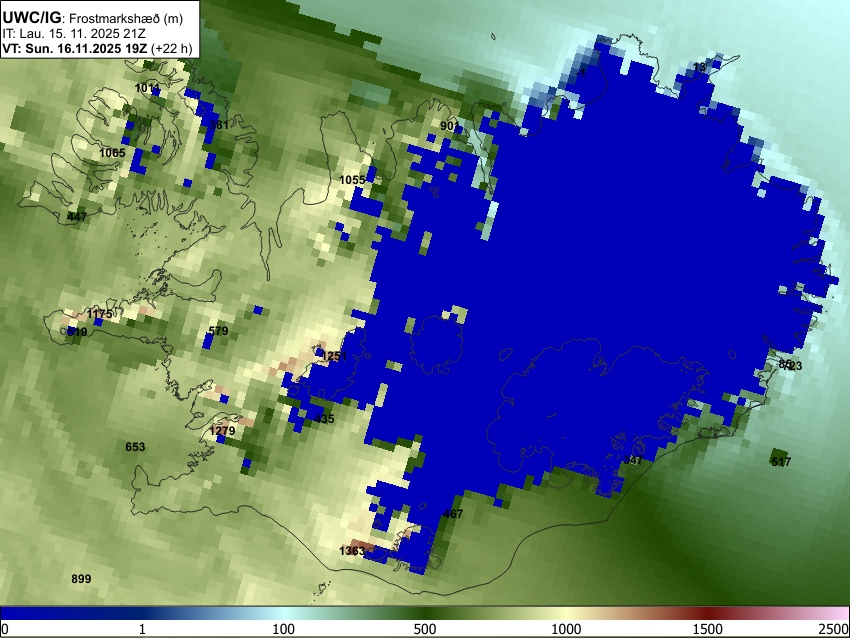Click the 'IT: Lau. 15. 11. 2025 21Z' line

click(74, 34)
